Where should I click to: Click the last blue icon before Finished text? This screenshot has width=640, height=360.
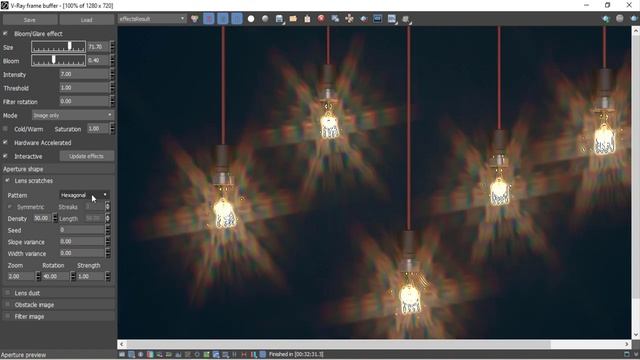(263, 354)
